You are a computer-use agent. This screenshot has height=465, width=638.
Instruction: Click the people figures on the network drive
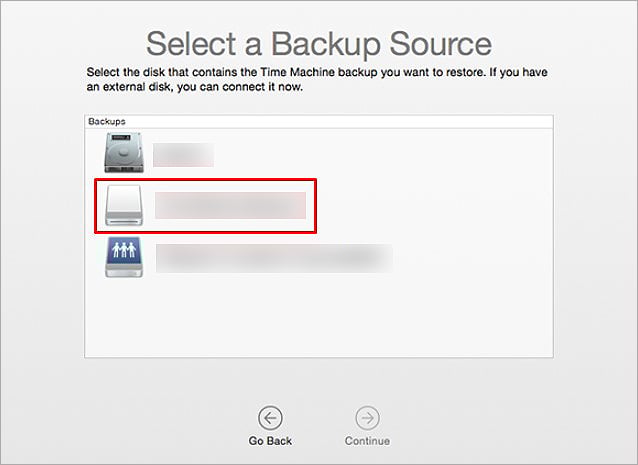(x=124, y=249)
